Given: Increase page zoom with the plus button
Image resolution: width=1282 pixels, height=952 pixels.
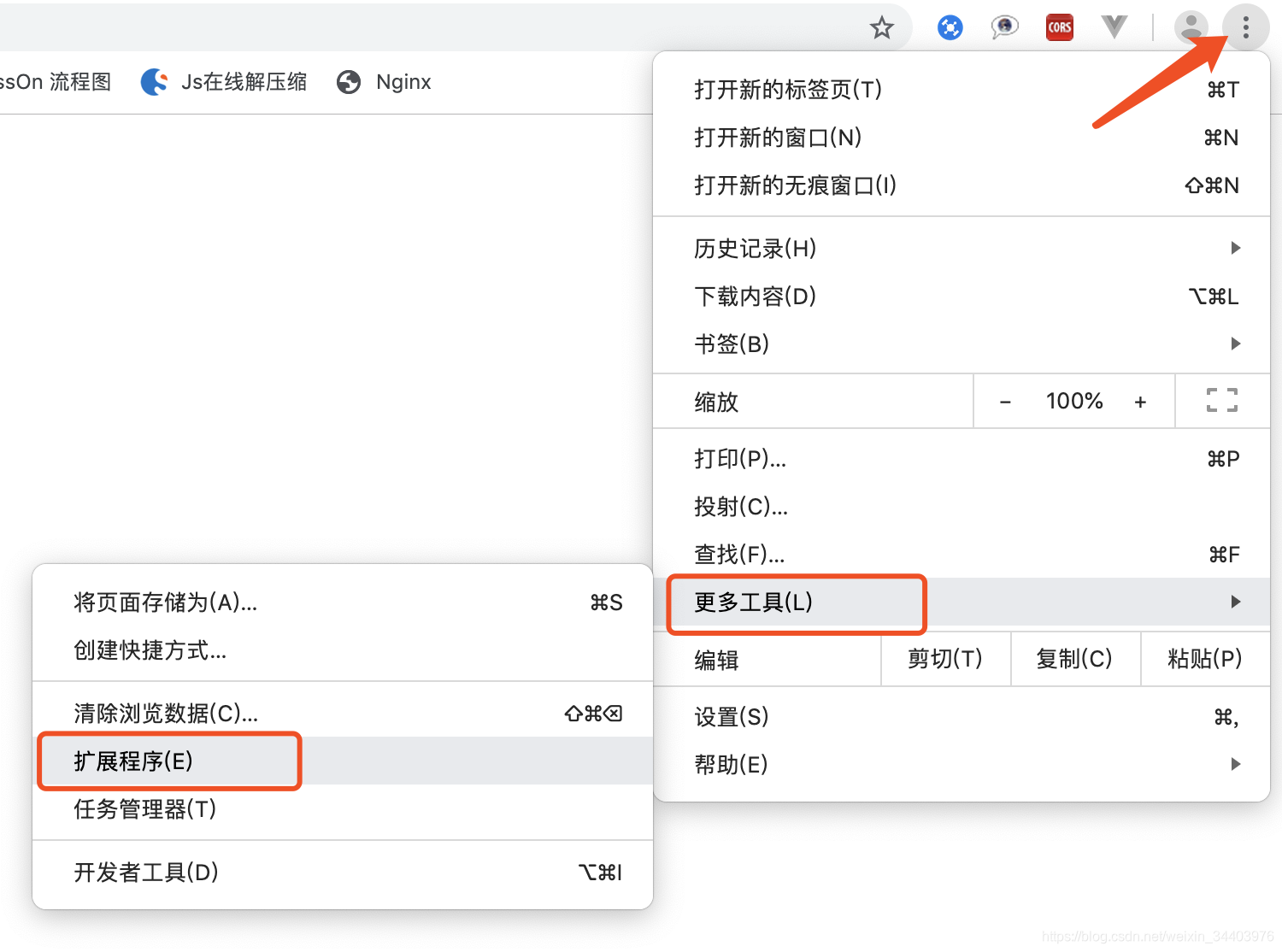Looking at the screenshot, I should [x=1141, y=401].
